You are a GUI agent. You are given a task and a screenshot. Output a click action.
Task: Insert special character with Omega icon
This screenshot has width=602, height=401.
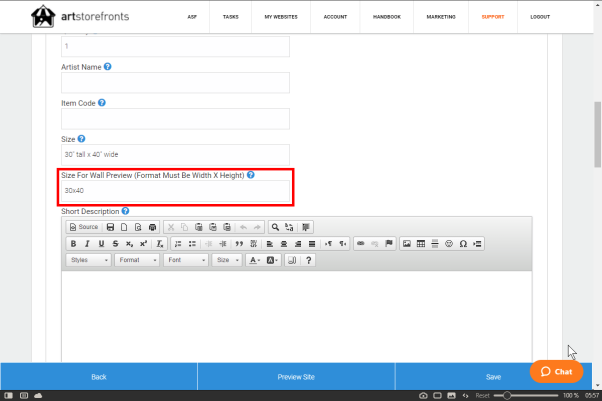tap(463, 243)
